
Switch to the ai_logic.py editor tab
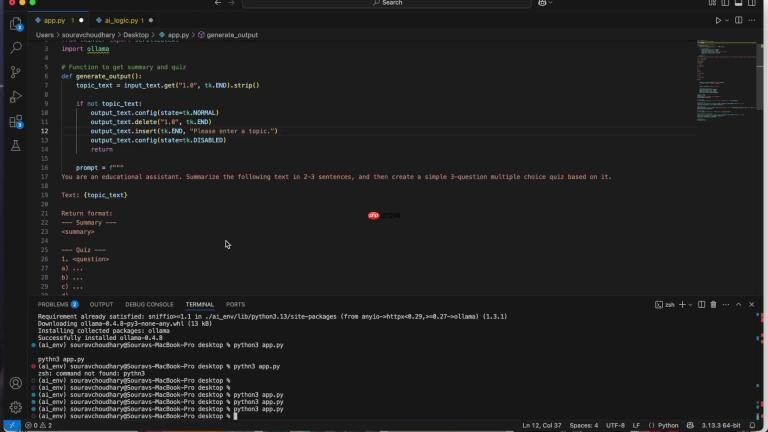click(x=121, y=21)
